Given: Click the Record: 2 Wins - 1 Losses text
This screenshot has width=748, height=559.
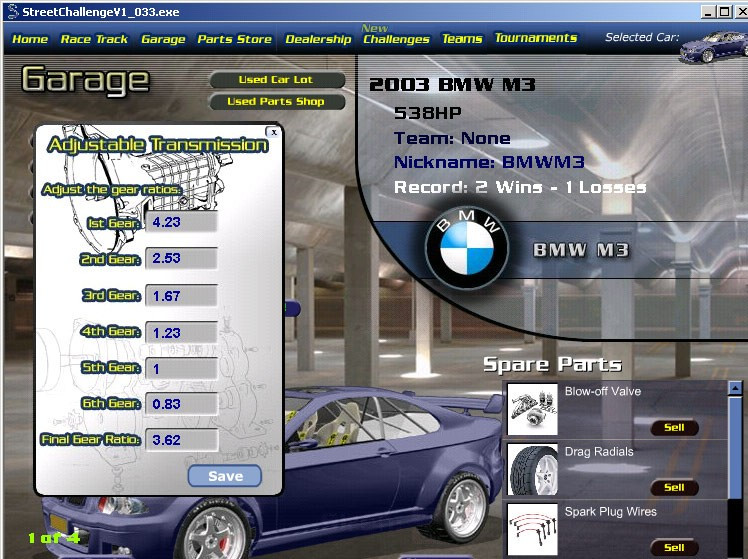Looking at the screenshot, I should tap(520, 187).
